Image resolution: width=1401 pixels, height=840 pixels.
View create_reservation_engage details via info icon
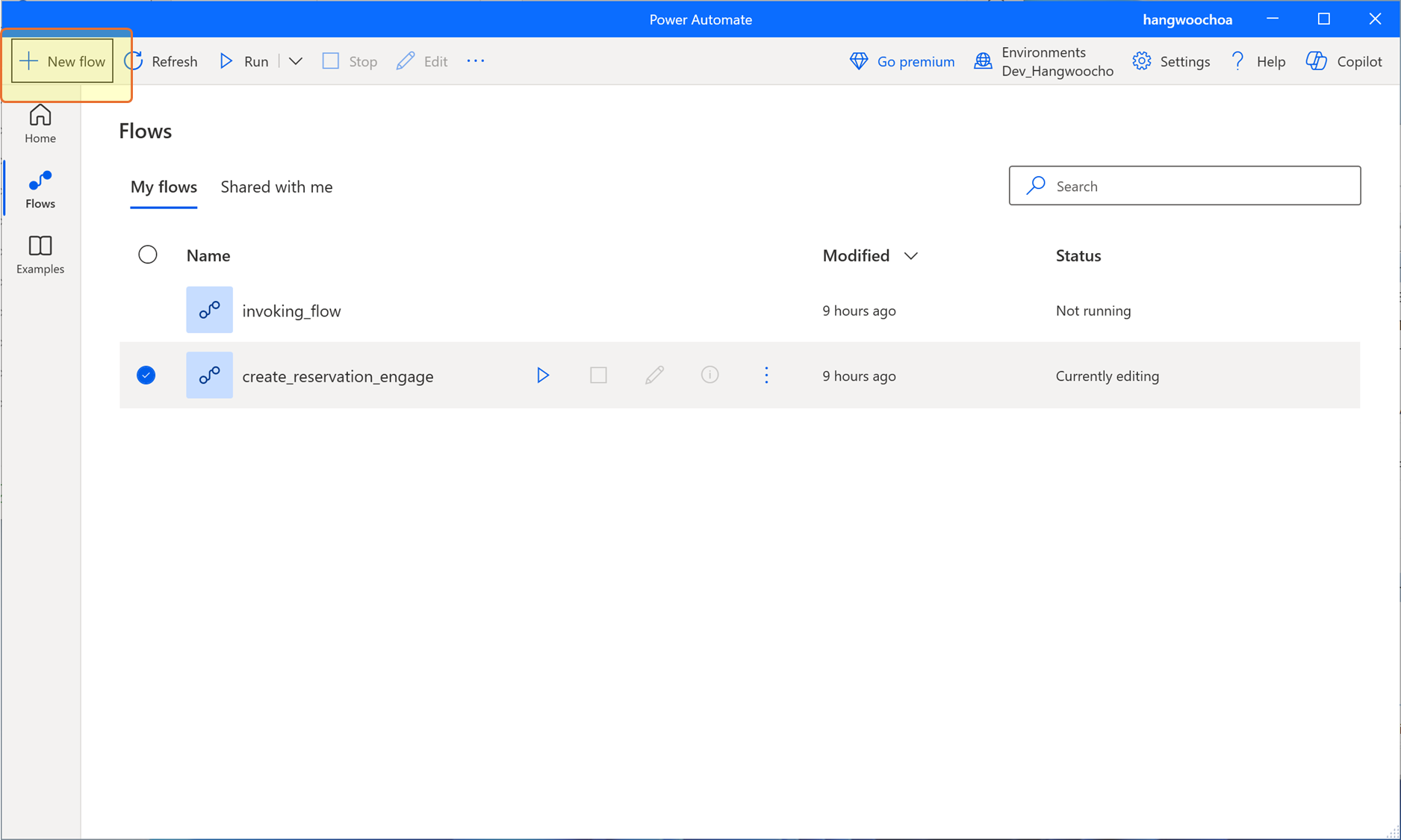tap(710, 375)
